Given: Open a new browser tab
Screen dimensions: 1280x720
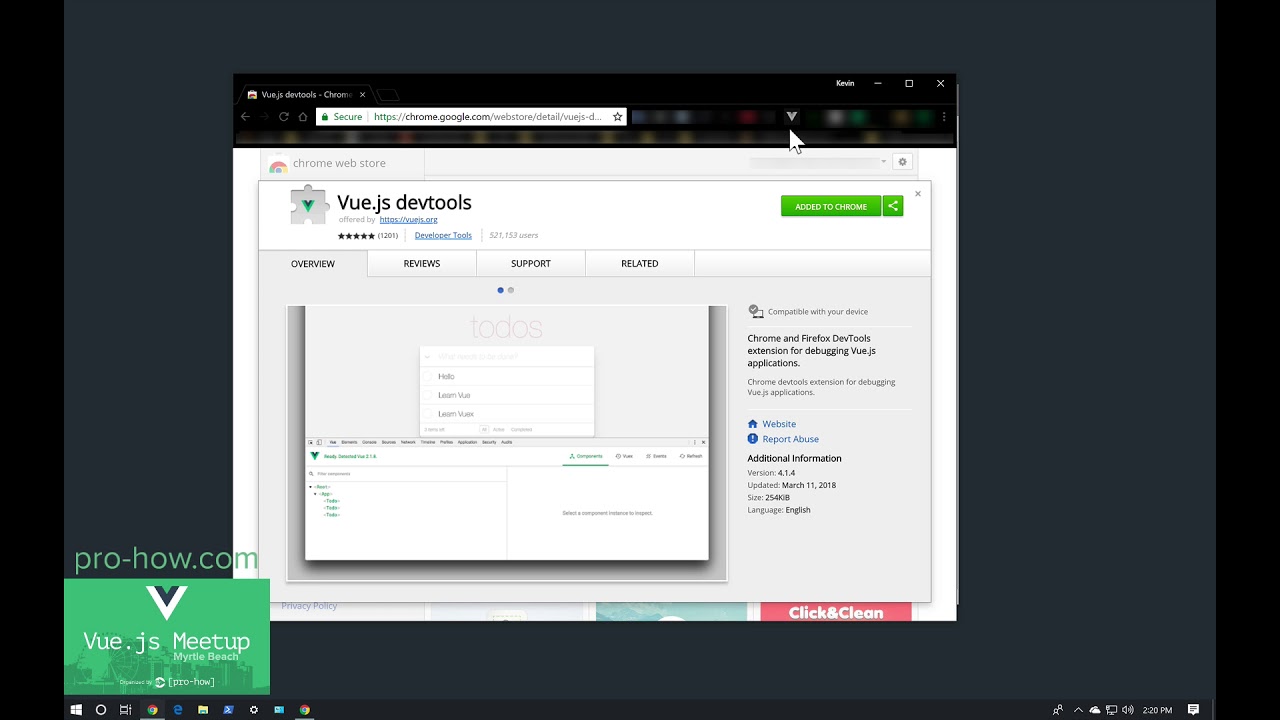Looking at the screenshot, I should click(388, 95).
